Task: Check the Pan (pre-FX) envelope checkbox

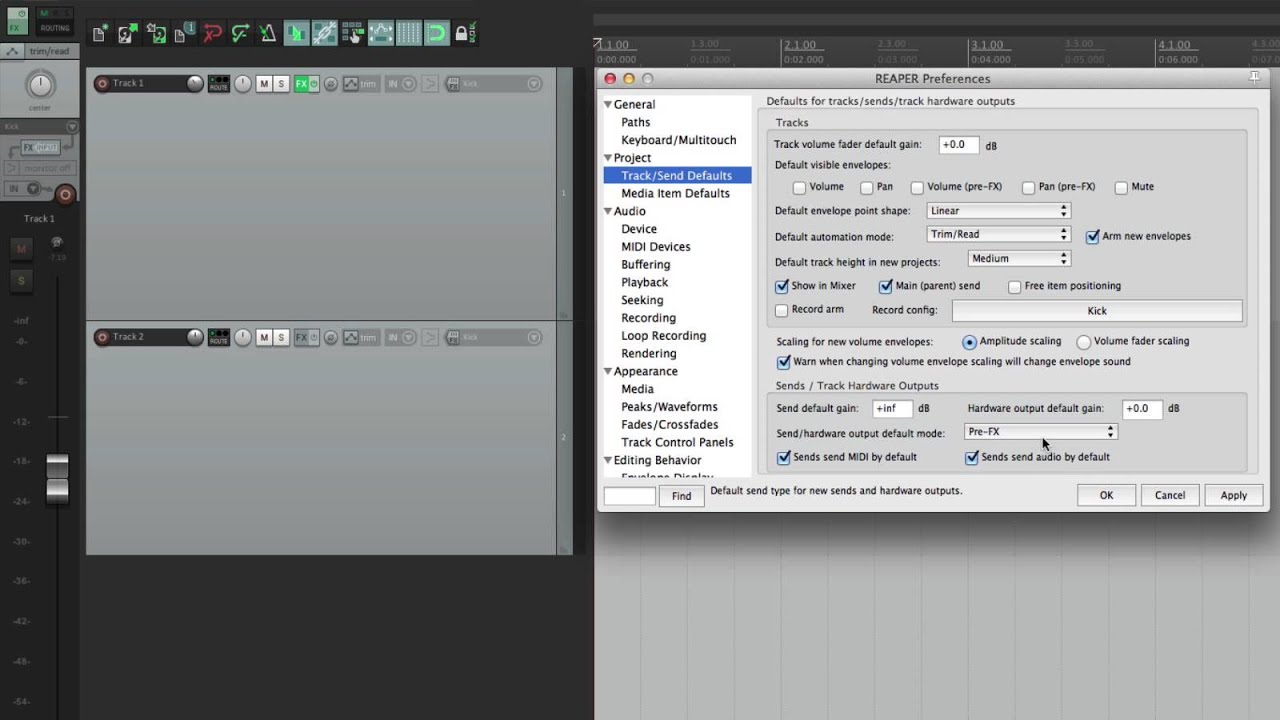Action: click(x=1028, y=187)
